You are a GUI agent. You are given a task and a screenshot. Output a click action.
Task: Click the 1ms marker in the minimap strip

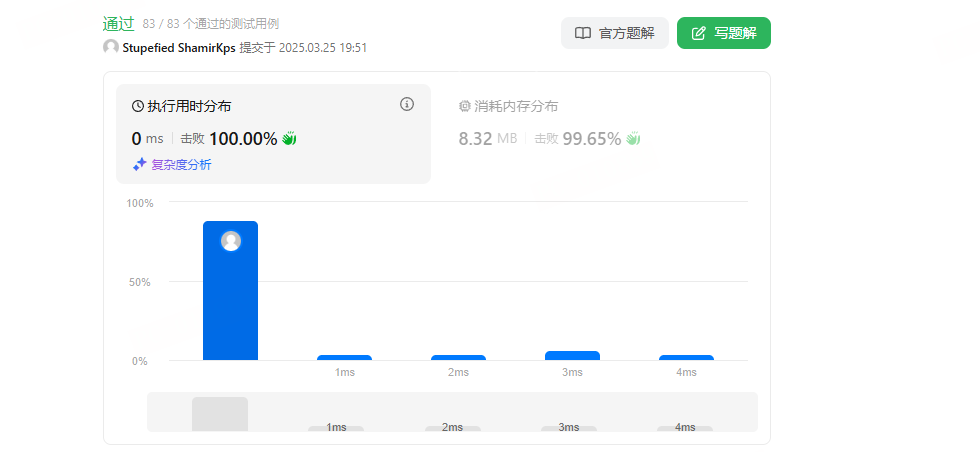point(336,428)
